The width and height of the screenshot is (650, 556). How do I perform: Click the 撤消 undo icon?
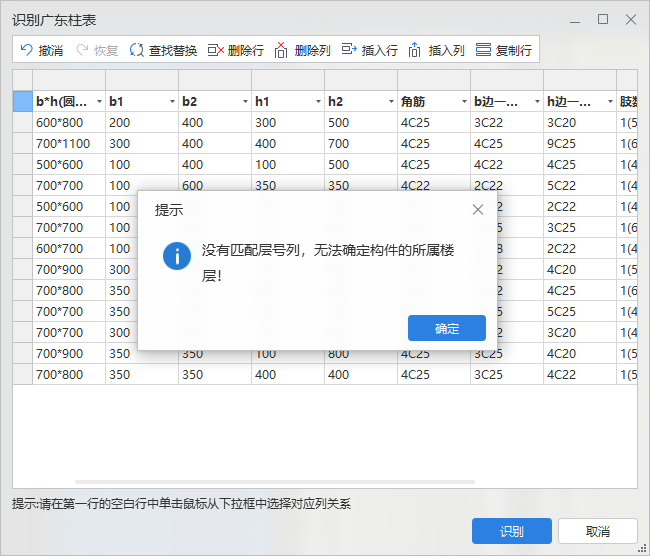[x=27, y=50]
